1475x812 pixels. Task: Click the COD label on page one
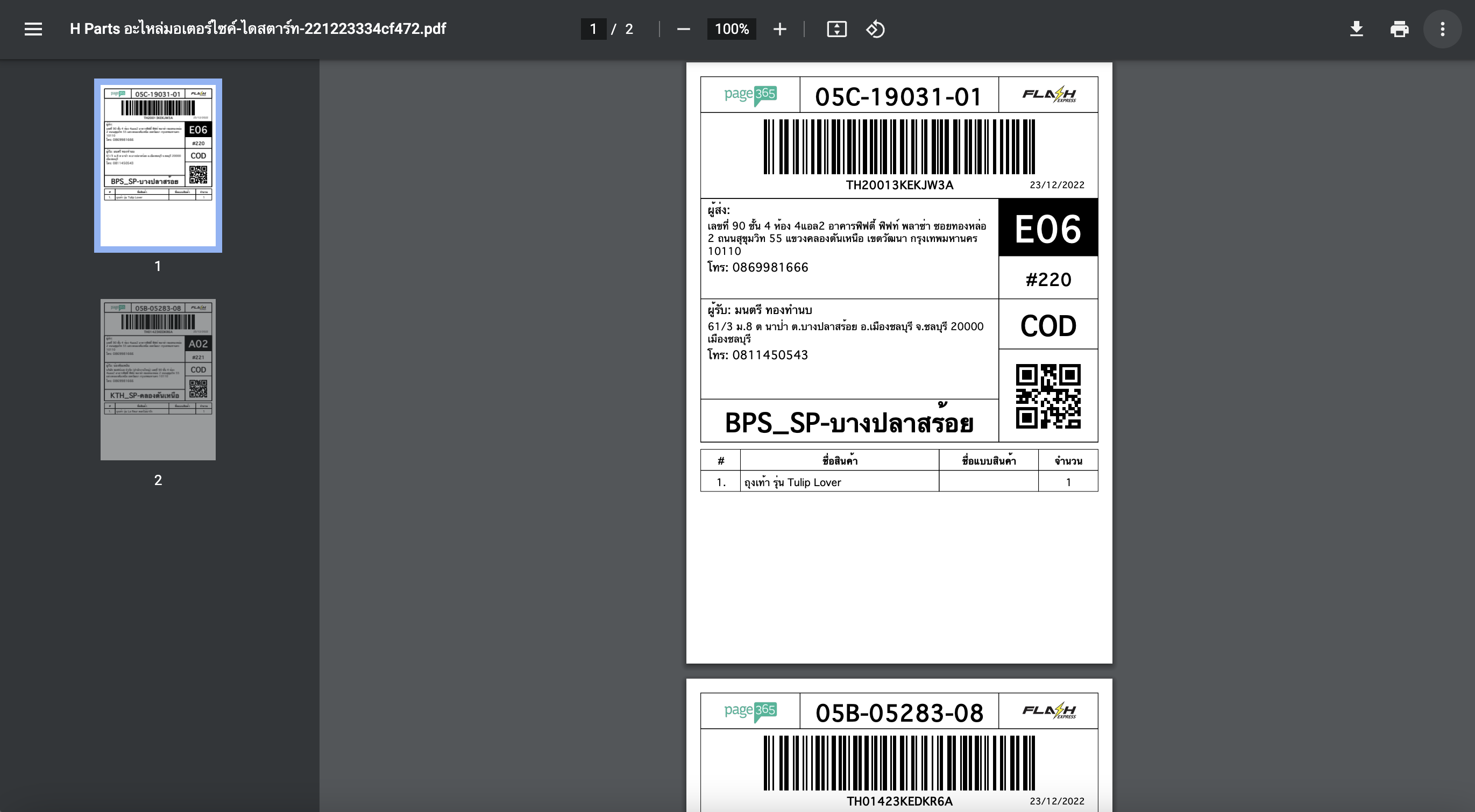pos(1048,325)
